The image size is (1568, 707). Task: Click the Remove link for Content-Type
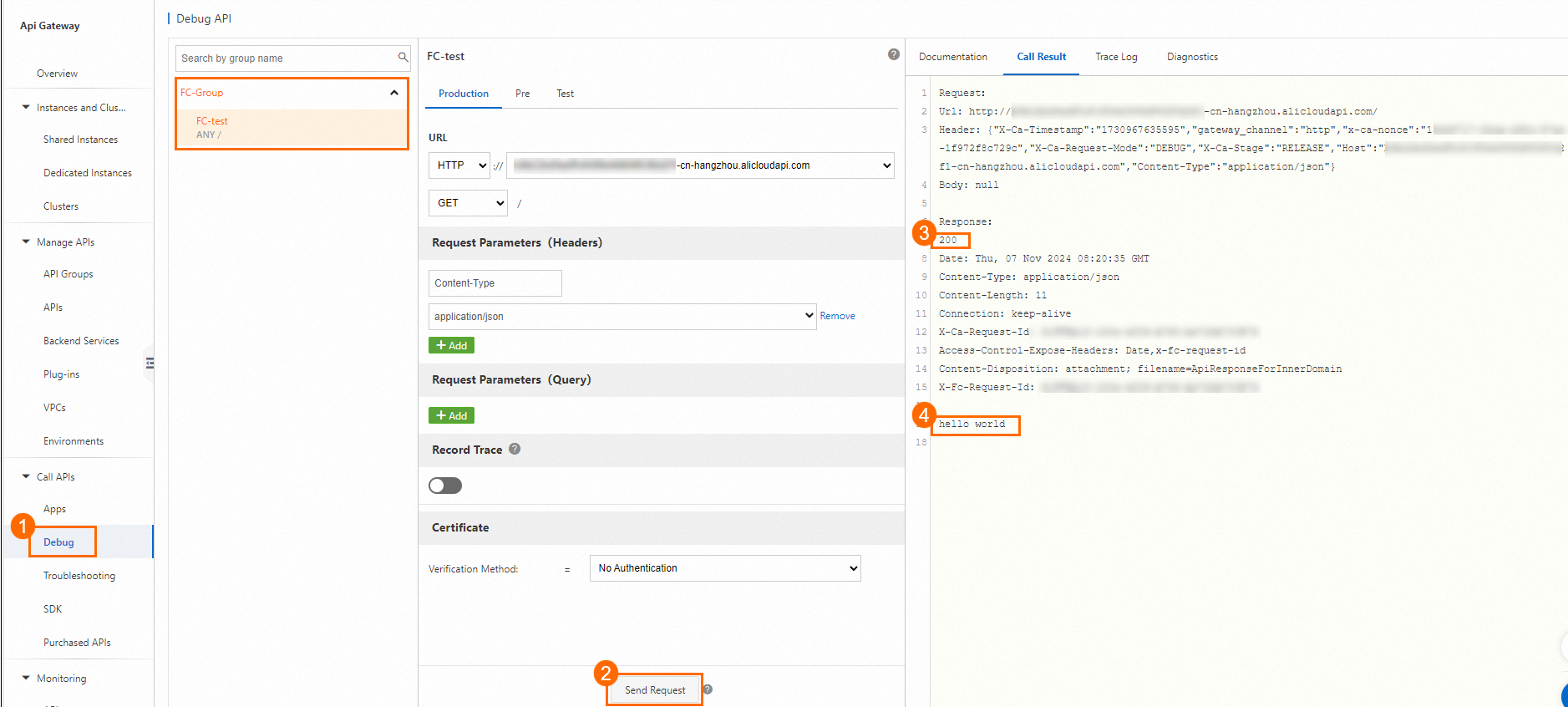(837, 316)
